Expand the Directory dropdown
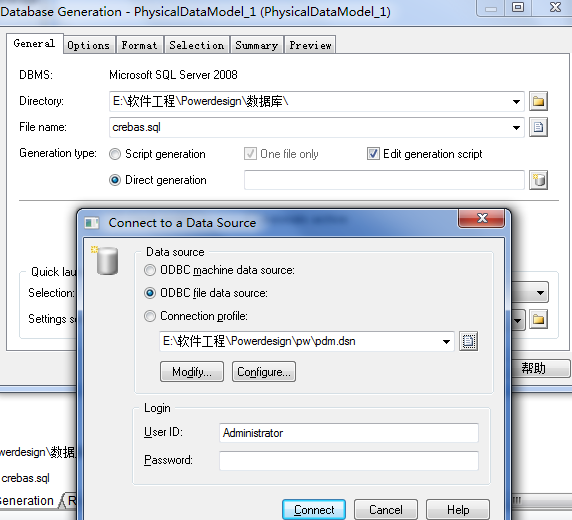The width and height of the screenshot is (572, 520). click(x=516, y=101)
